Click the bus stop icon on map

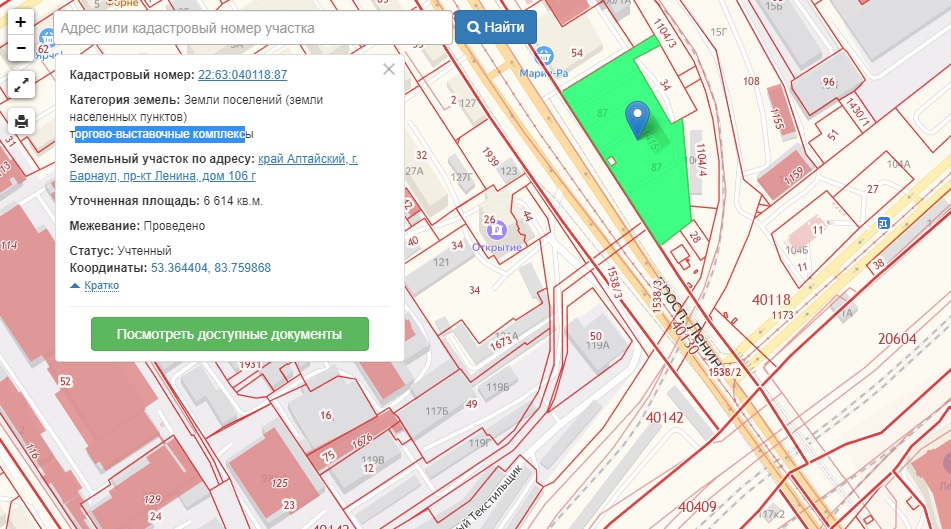click(x=883, y=222)
